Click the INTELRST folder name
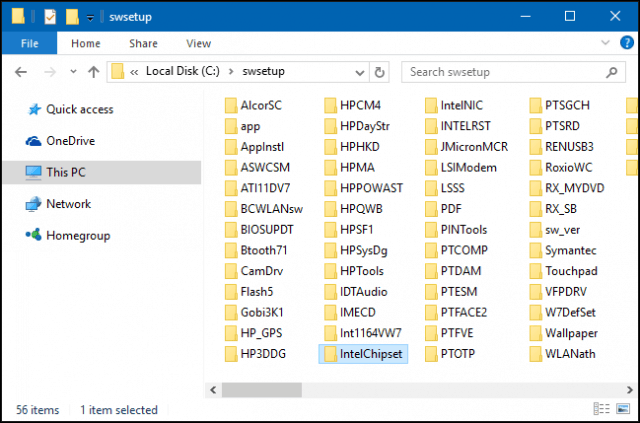Image resolution: width=640 pixels, height=423 pixels. [465, 126]
